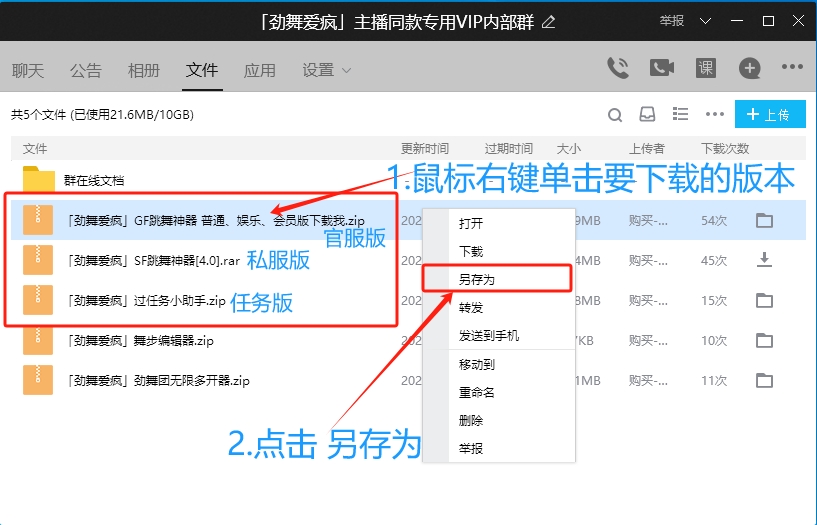This screenshot has height=525, width=817.
Task: Click the archive icon of 舞步编辑器.zip
Action: coord(38,340)
